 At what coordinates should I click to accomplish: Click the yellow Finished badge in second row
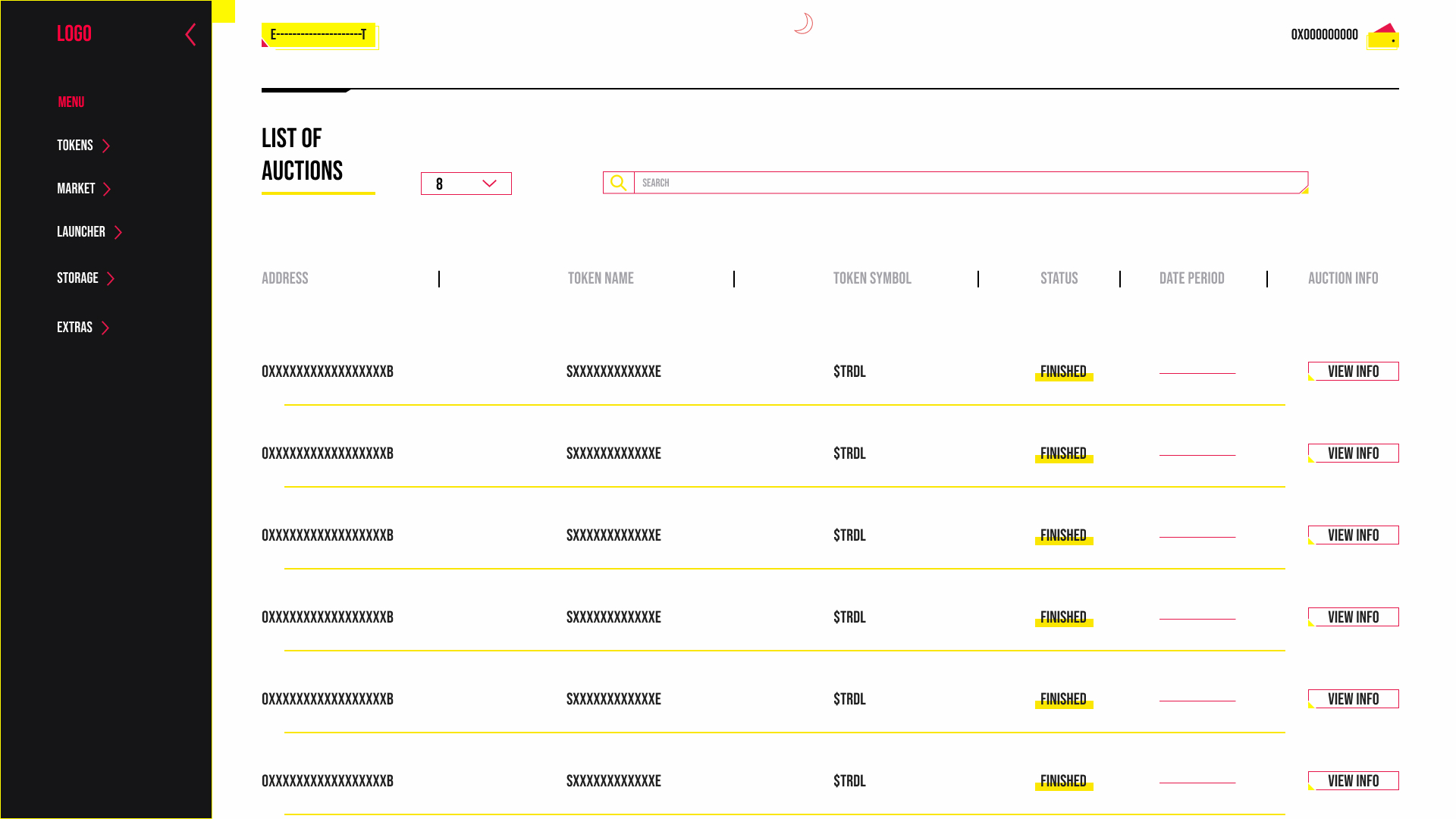(x=1063, y=454)
